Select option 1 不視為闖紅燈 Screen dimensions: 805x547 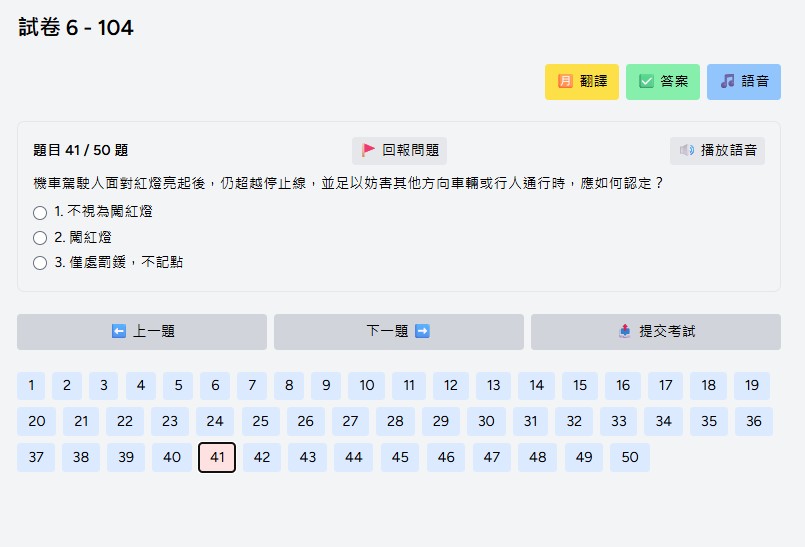[x=40, y=212]
